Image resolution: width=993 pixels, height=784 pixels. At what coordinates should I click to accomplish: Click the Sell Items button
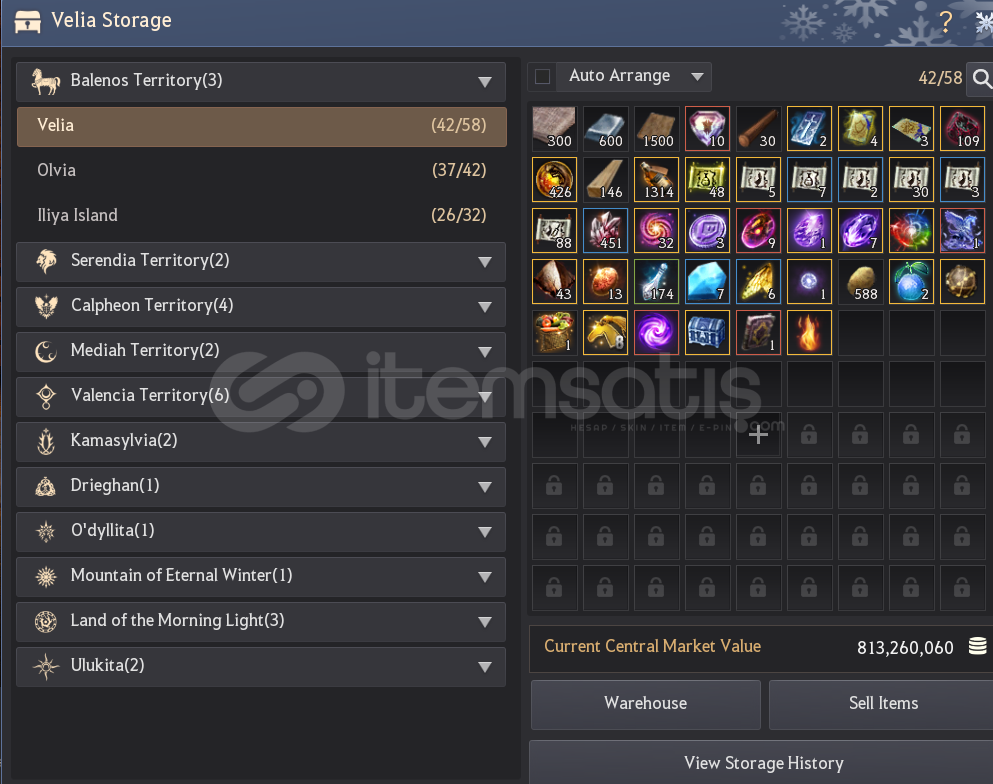pos(883,704)
